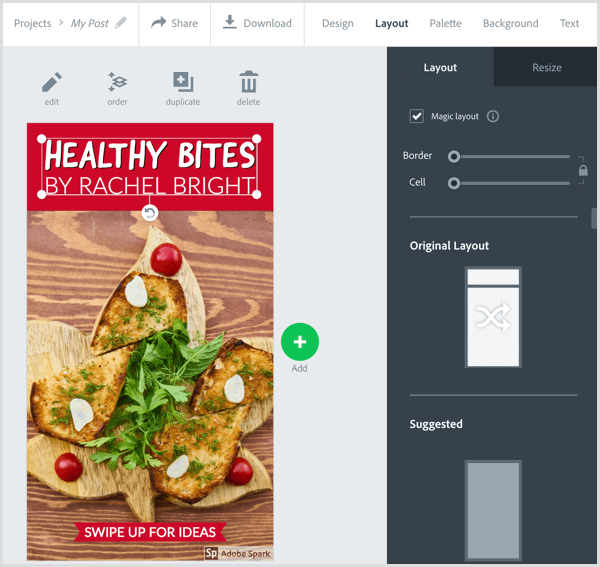The width and height of the screenshot is (600, 567).
Task: Open the Background tab
Action: [510, 23]
